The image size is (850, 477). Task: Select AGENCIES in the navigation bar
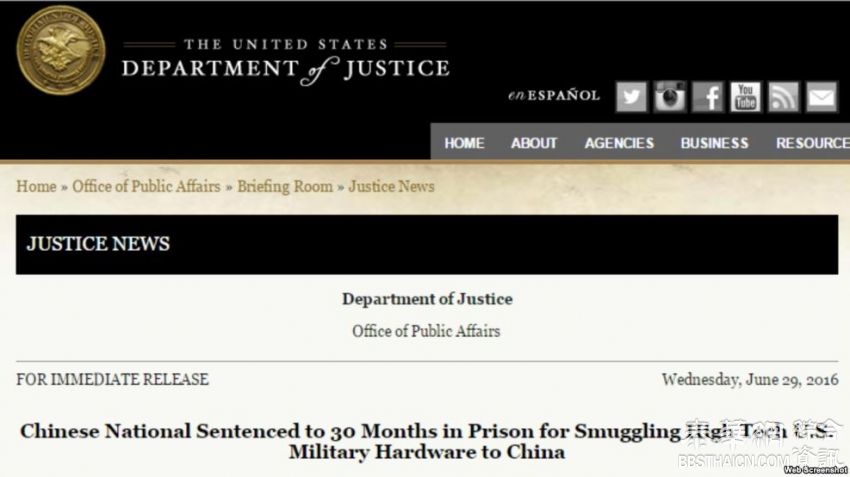pos(619,143)
